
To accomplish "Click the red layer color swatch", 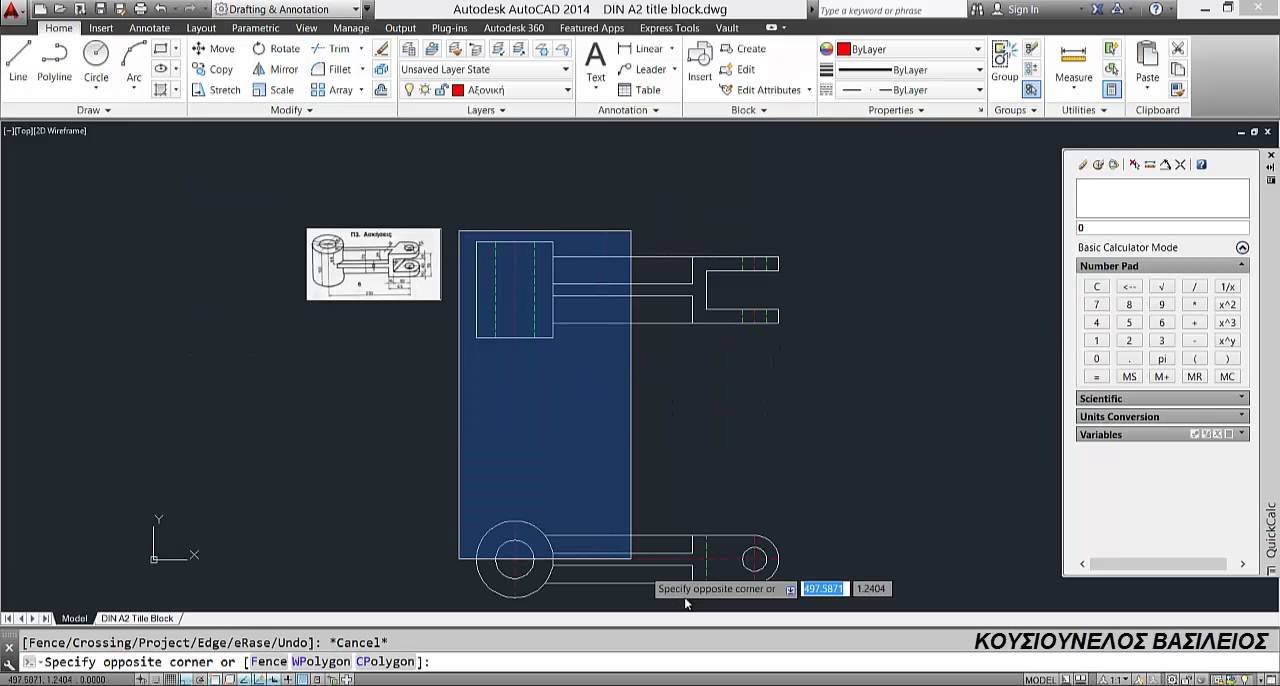I will coord(458,90).
